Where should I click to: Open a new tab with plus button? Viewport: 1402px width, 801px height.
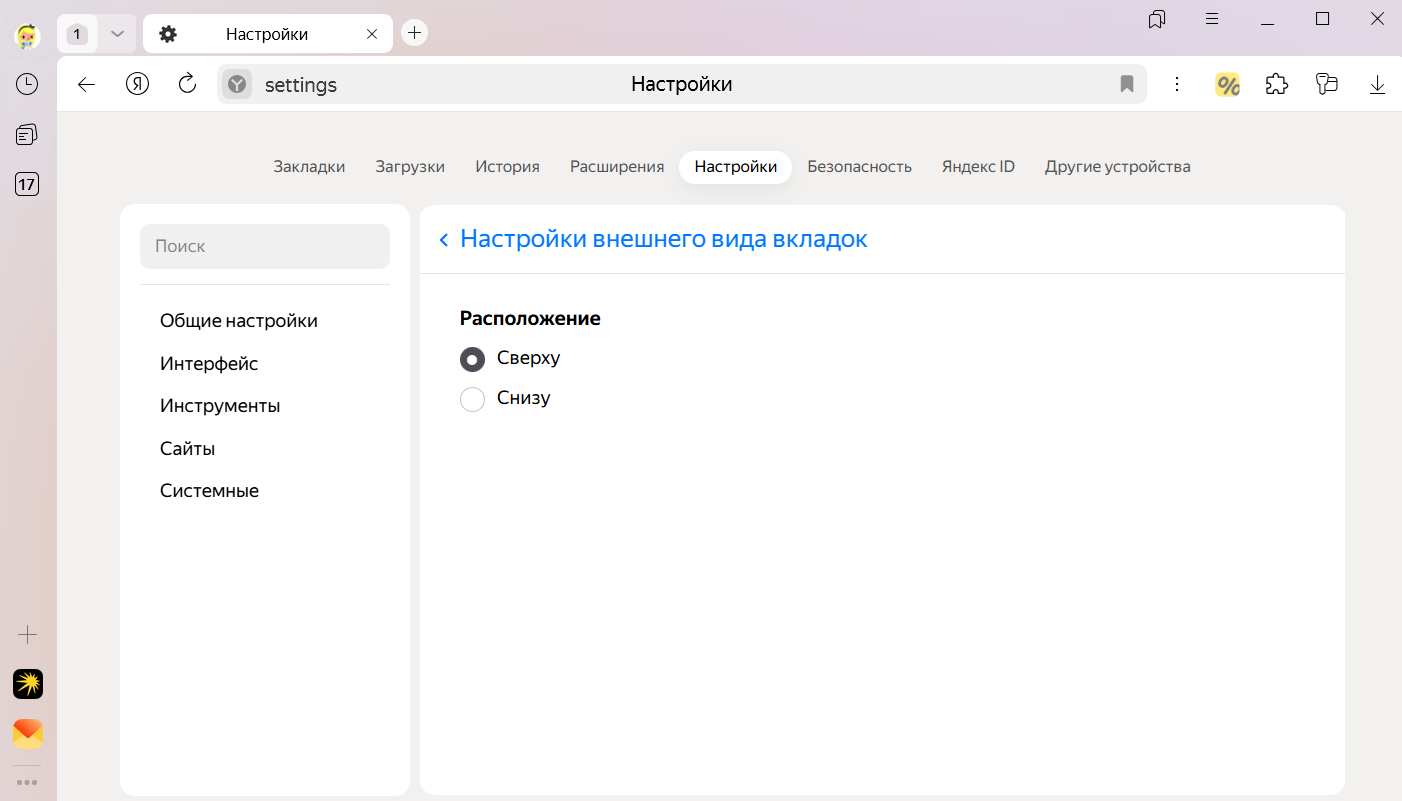tap(414, 33)
